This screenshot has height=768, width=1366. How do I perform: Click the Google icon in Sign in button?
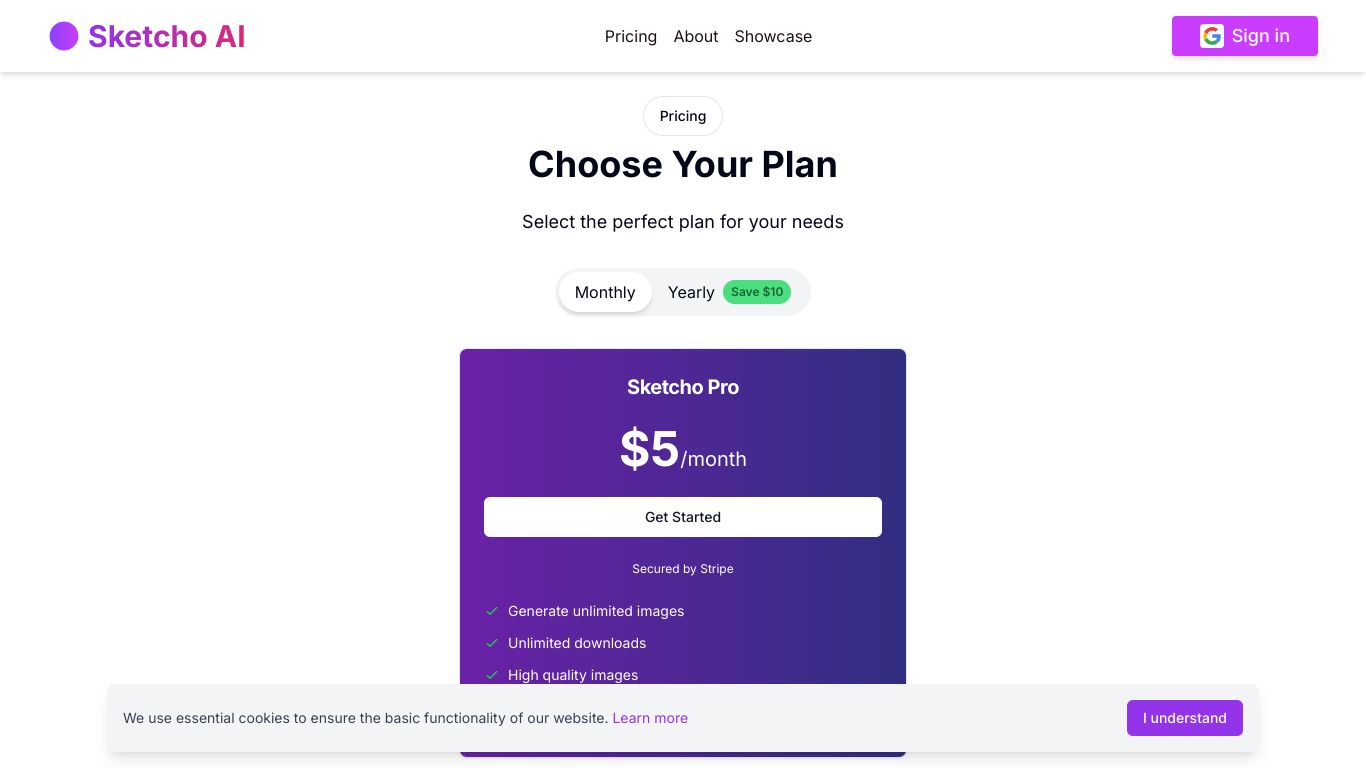click(1212, 36)
